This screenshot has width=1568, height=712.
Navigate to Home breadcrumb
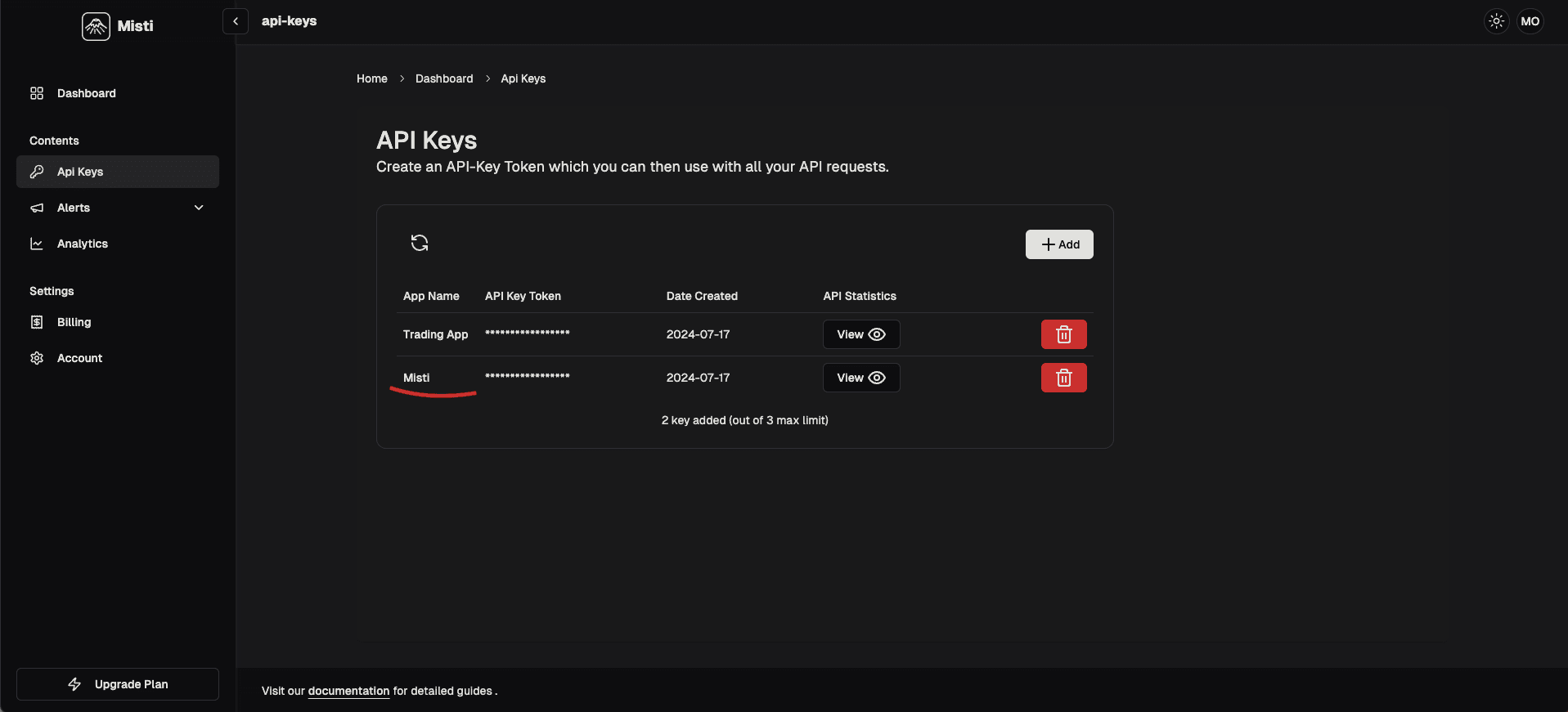[x=372, y=78]
